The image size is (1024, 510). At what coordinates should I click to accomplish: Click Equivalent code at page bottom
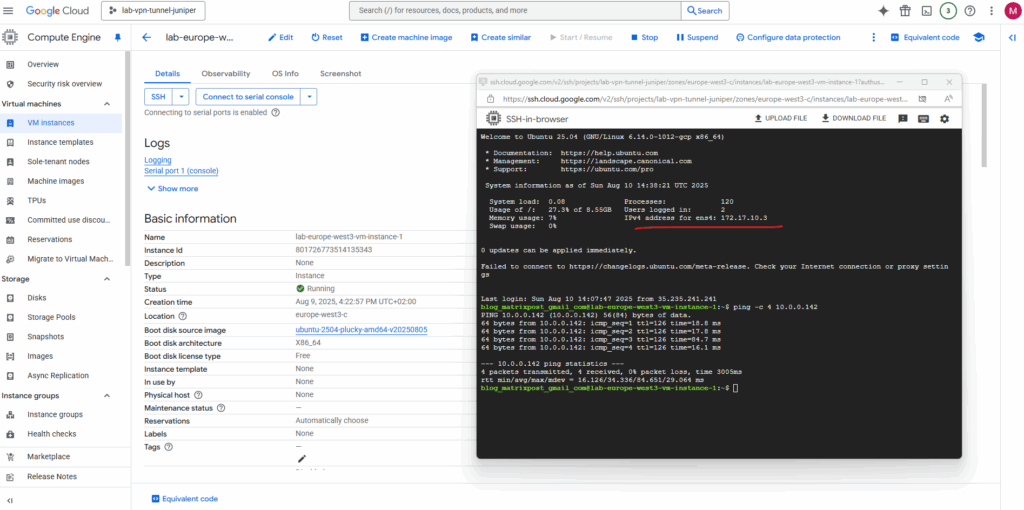click(184, 499)
